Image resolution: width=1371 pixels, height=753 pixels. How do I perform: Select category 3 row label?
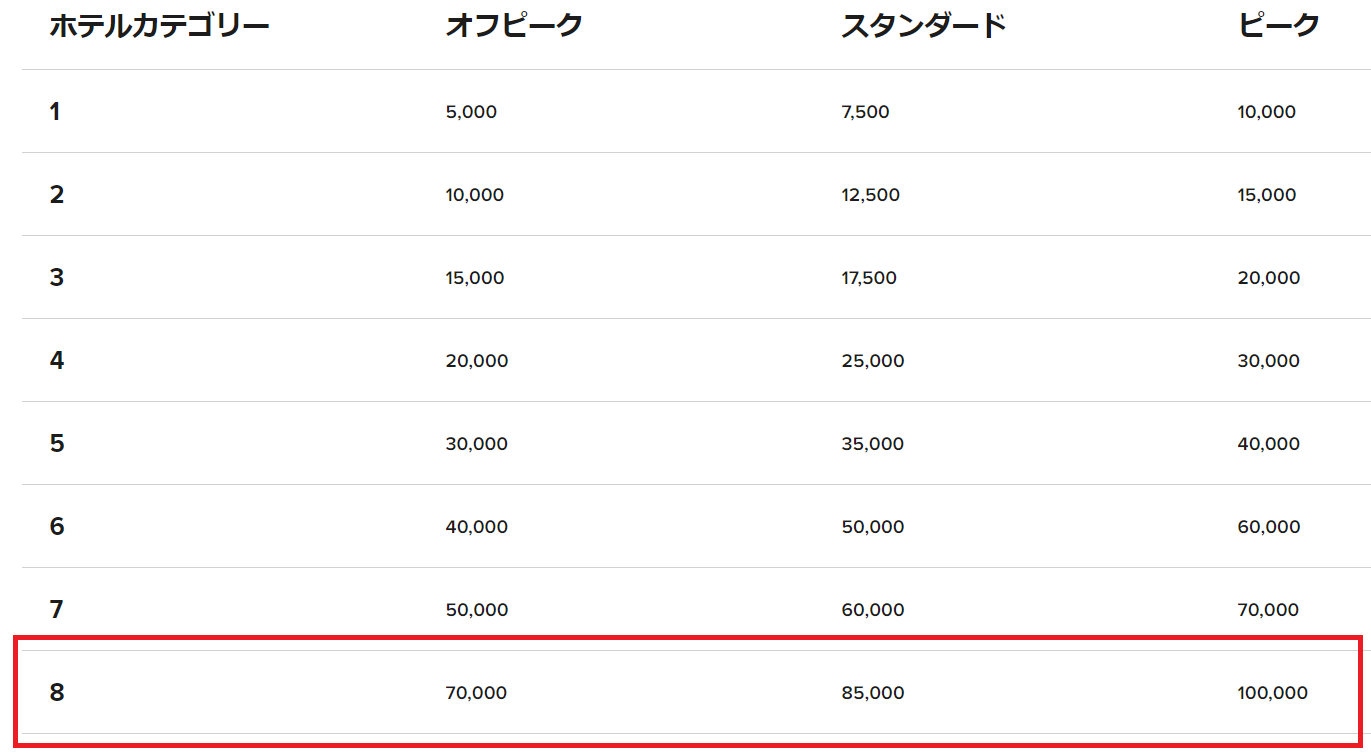click(57, 278)
